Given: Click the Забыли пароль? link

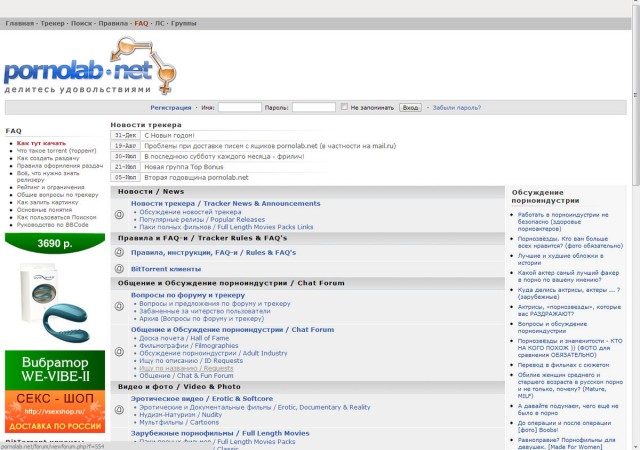Looking at the screenshot, I should tap(457, 108).
